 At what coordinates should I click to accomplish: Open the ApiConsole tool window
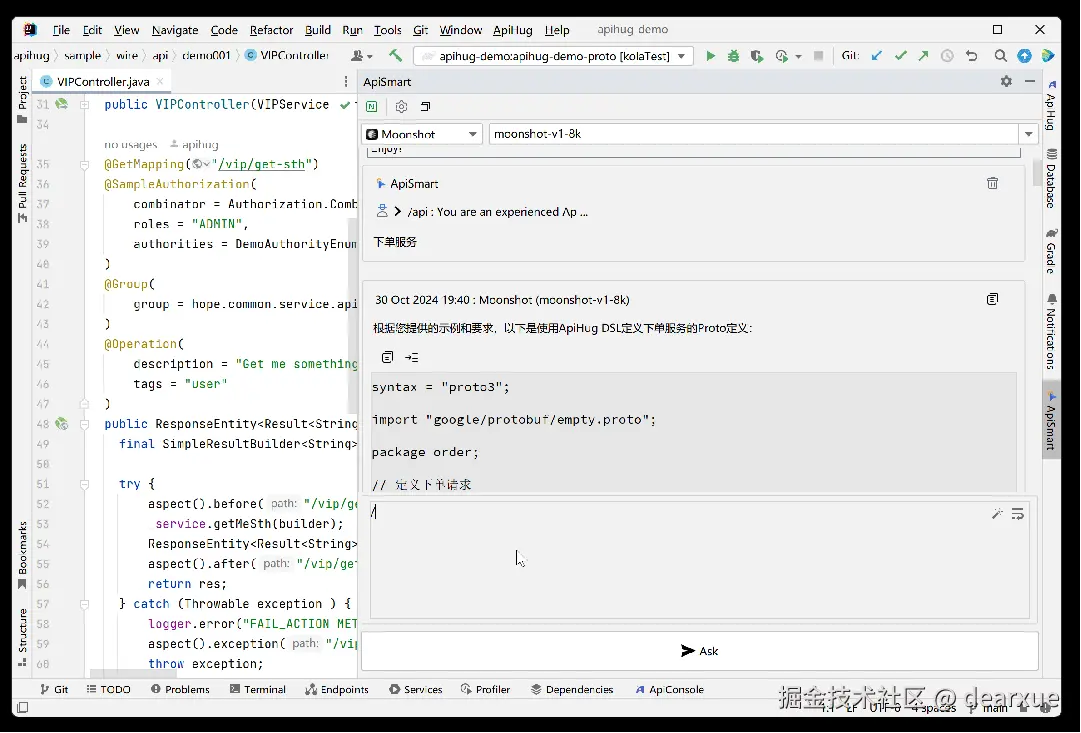coord(669,690)
